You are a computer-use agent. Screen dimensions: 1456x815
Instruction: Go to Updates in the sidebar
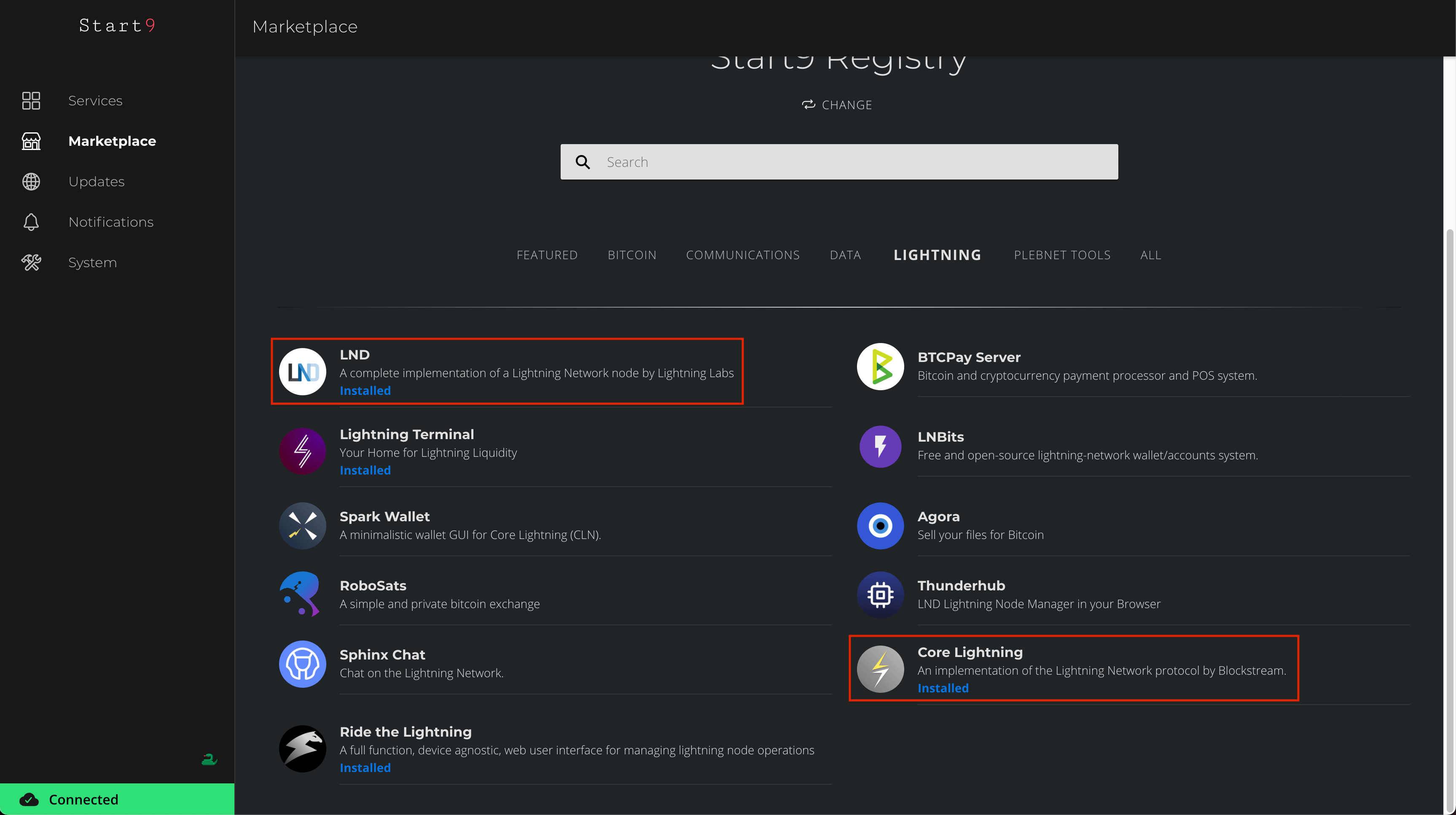(96, 182)
